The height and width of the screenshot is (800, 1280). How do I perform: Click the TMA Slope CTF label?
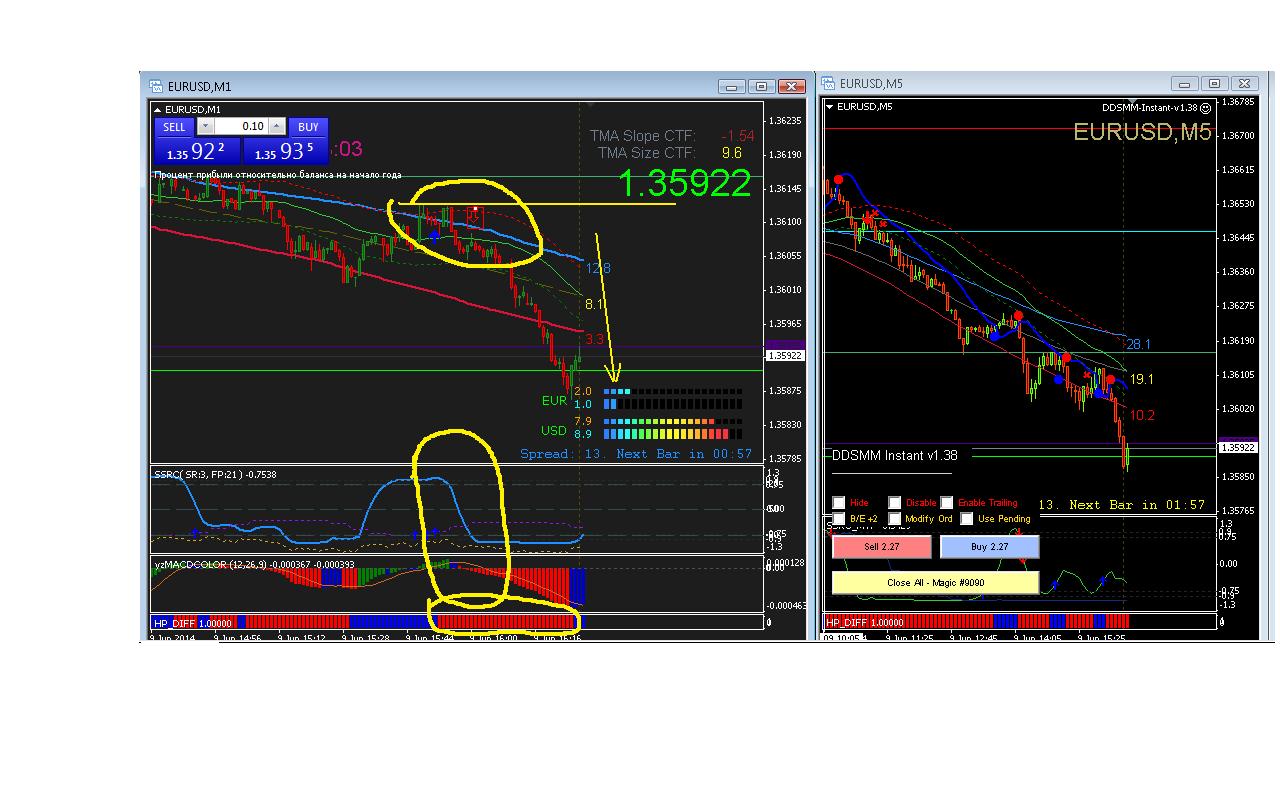642,136
